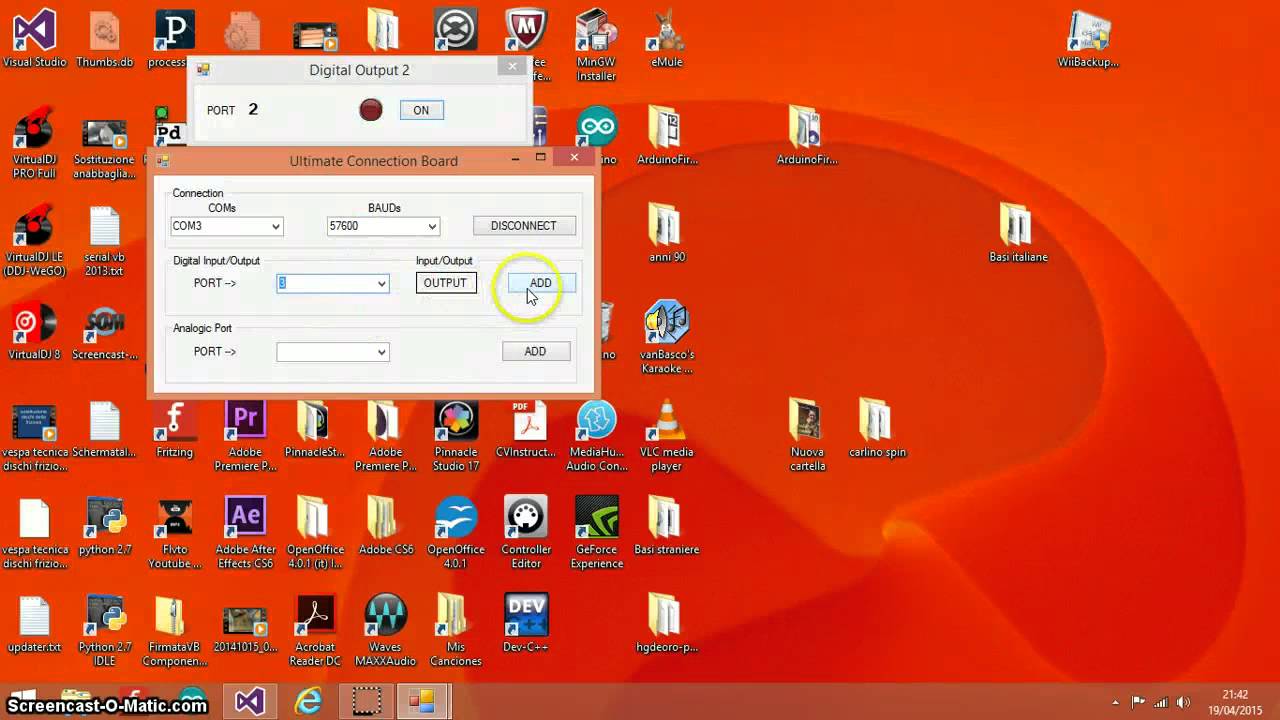This screenshot has width=1280, height=720.
Task: Open Internet Explorer from the taskbar
Action: click(309, 701)
